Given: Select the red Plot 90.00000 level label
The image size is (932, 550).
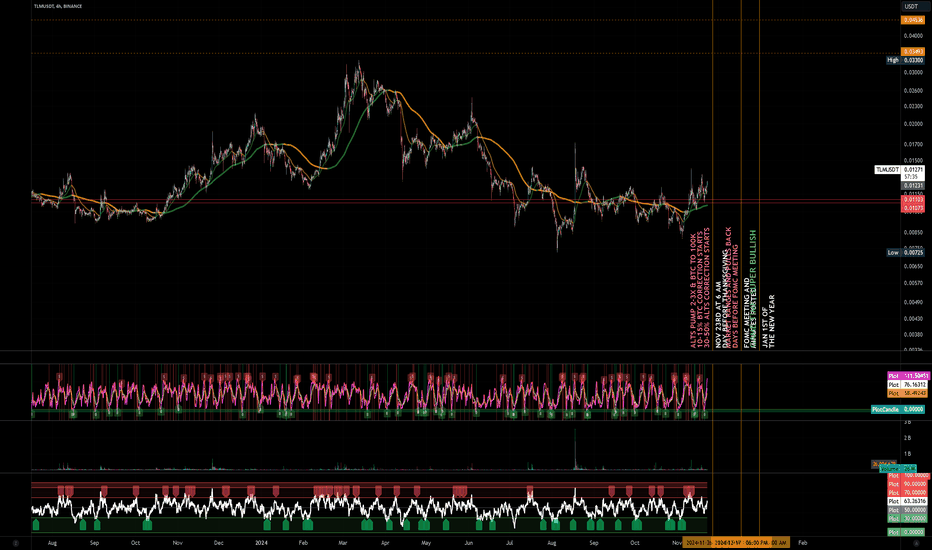Looking at the screenshot, I should [x=908, y=484].
